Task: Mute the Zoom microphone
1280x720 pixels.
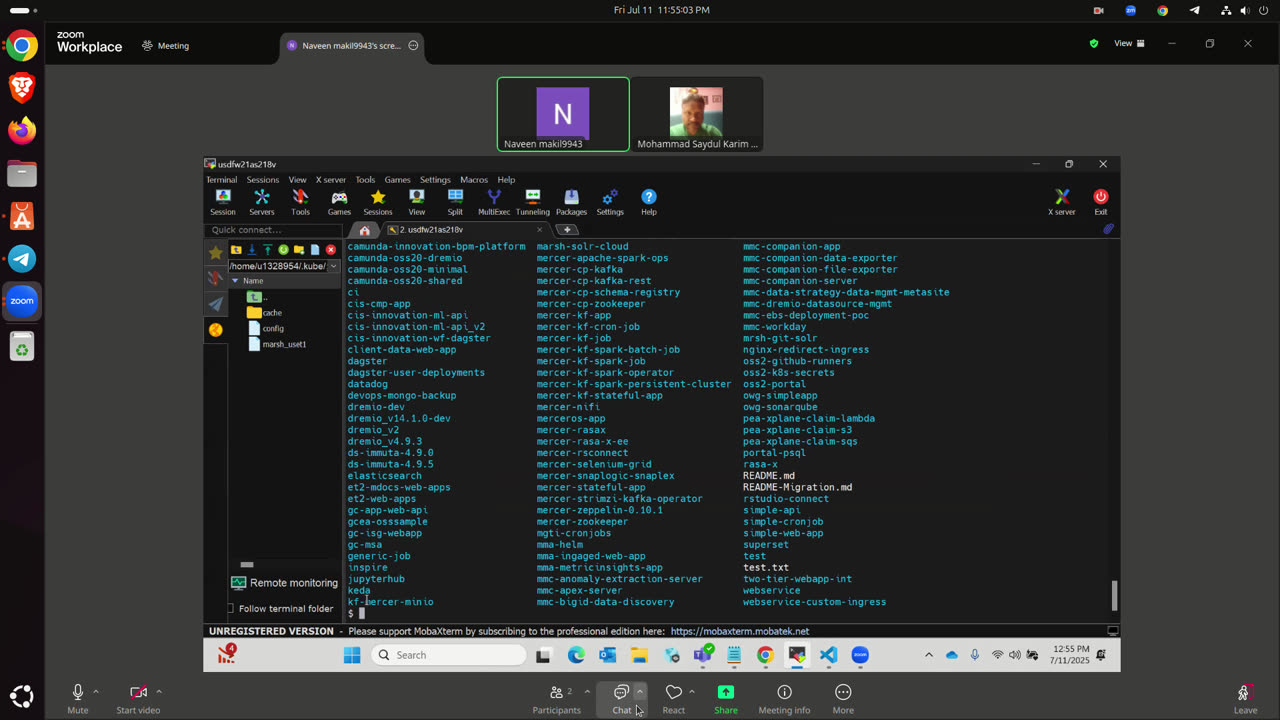Action: tap(78, 698)
